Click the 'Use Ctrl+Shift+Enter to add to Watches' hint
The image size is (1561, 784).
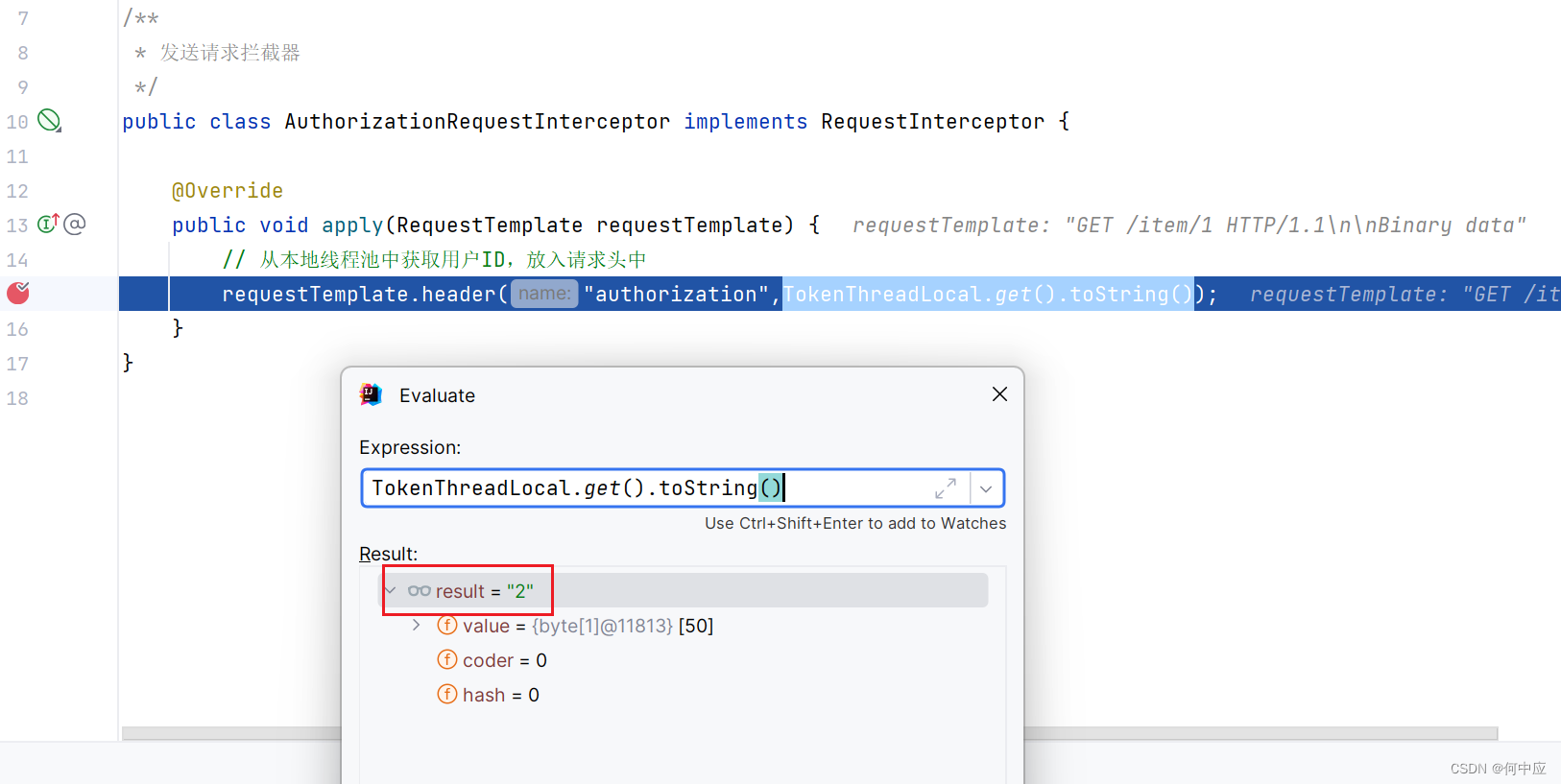[x=855, y=523]
